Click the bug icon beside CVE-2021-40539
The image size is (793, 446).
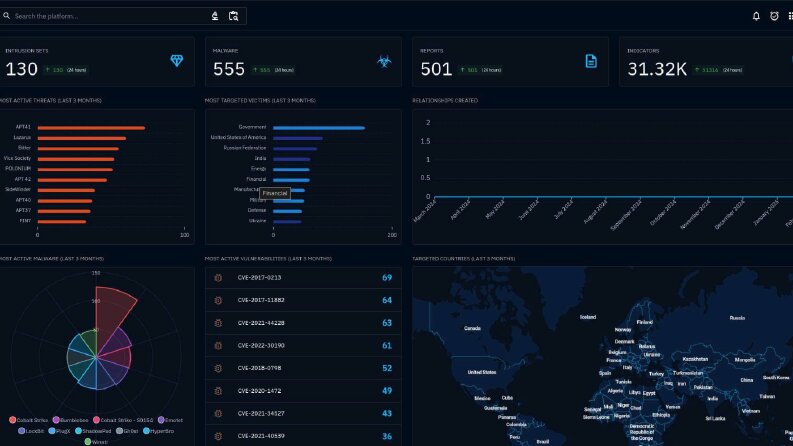point(218,436)
